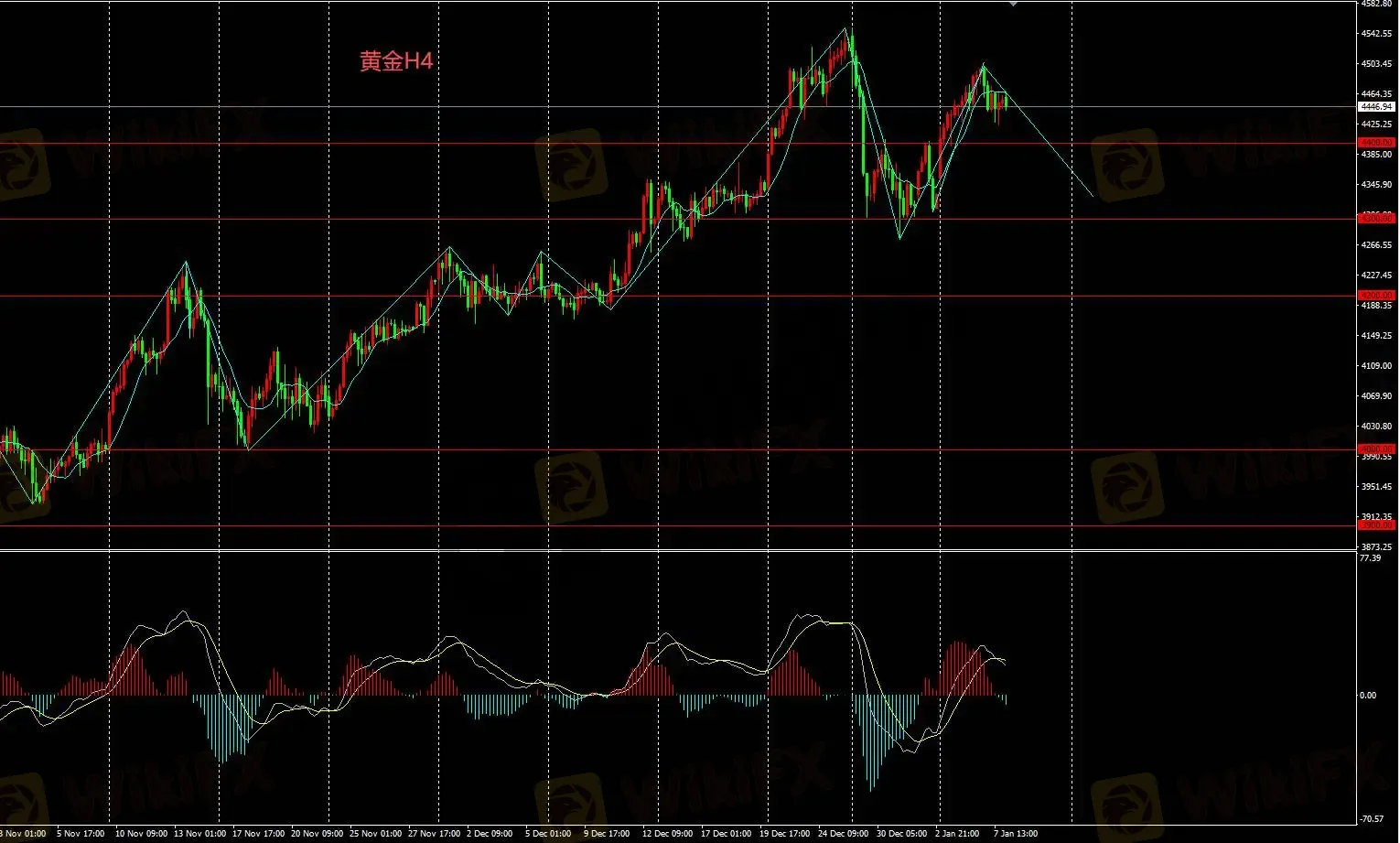Click the 4227.45 price axis value
This screenshot has height=843, width=1400.
coord(1376,276)
